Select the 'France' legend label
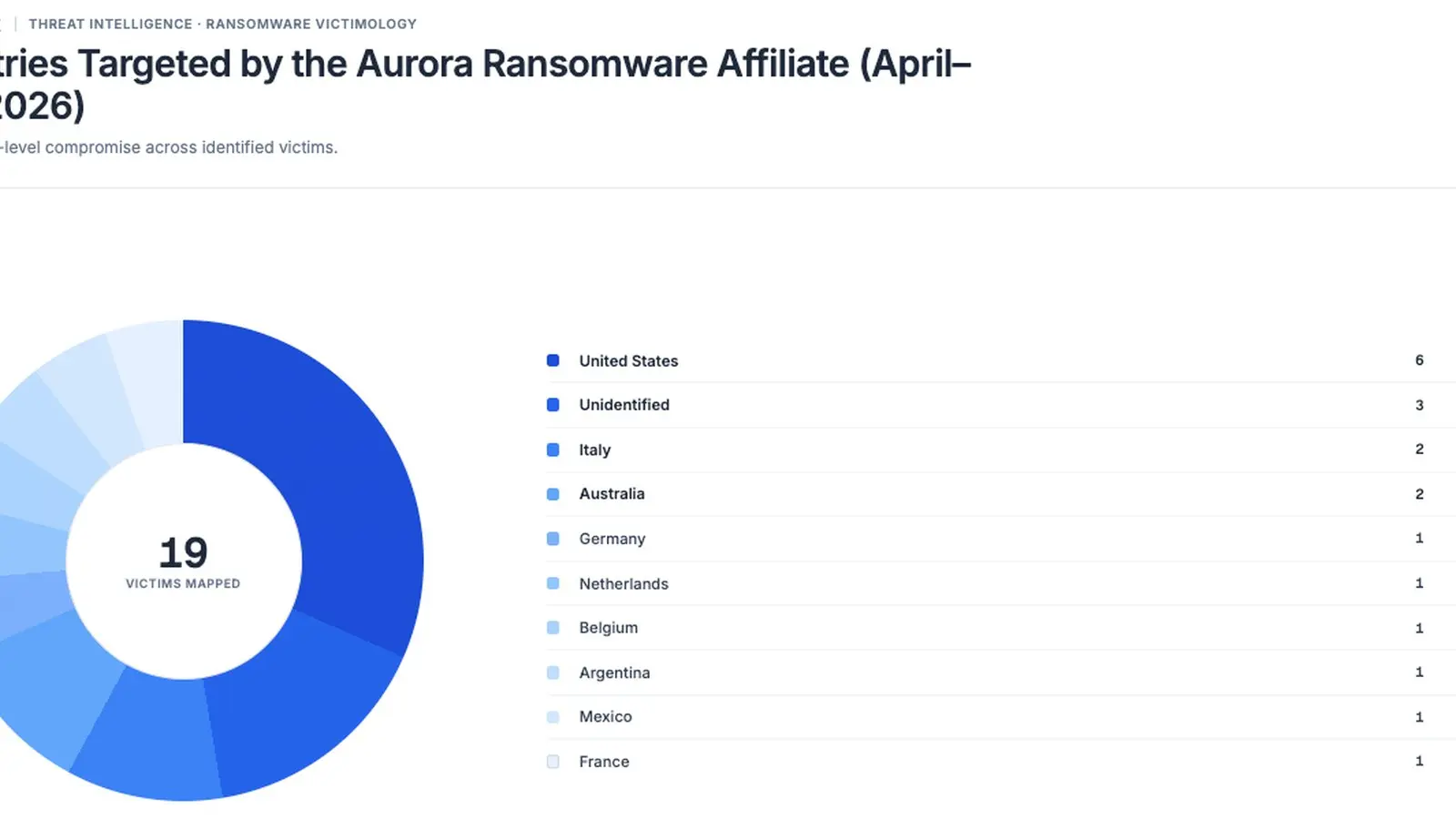 [604, 762]
